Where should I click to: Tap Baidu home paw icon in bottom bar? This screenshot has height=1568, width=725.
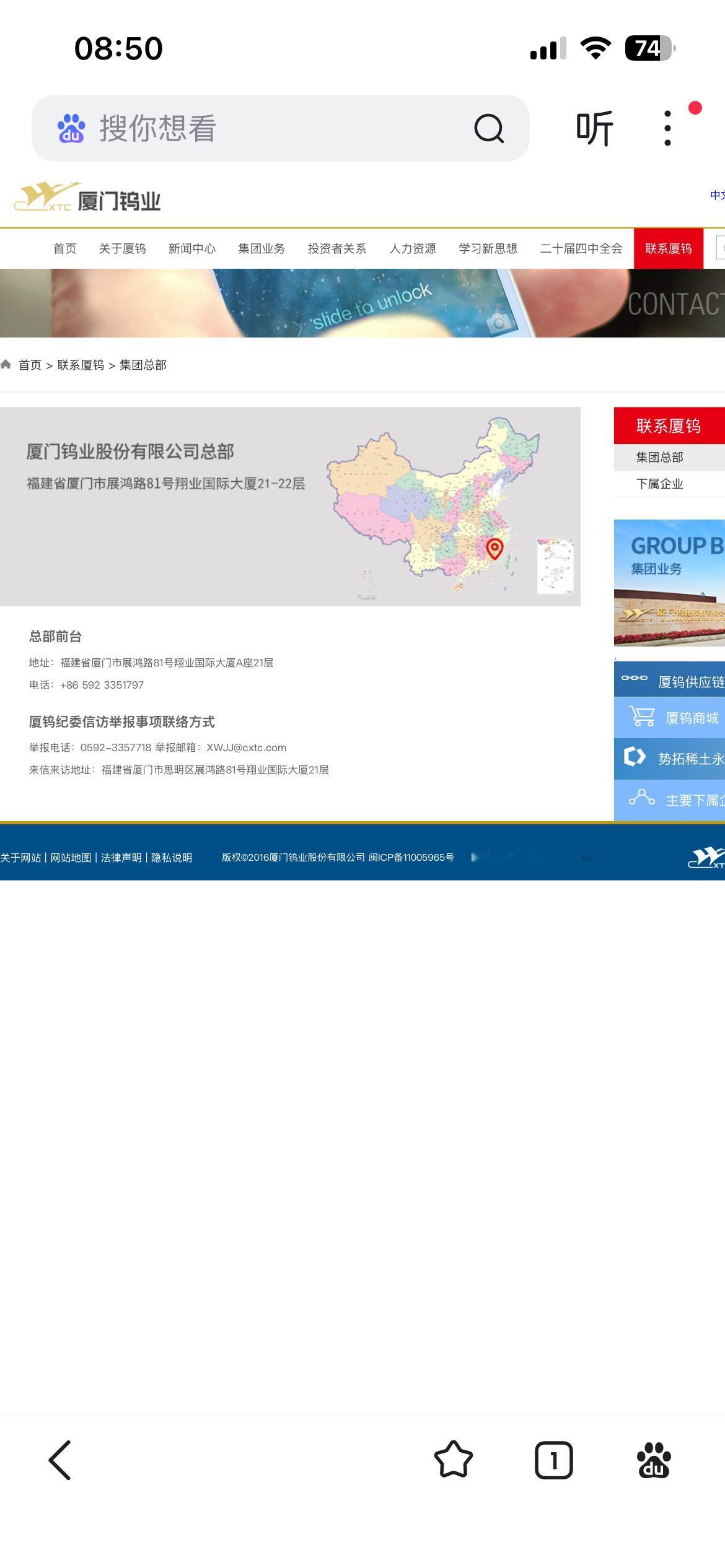654,1460
